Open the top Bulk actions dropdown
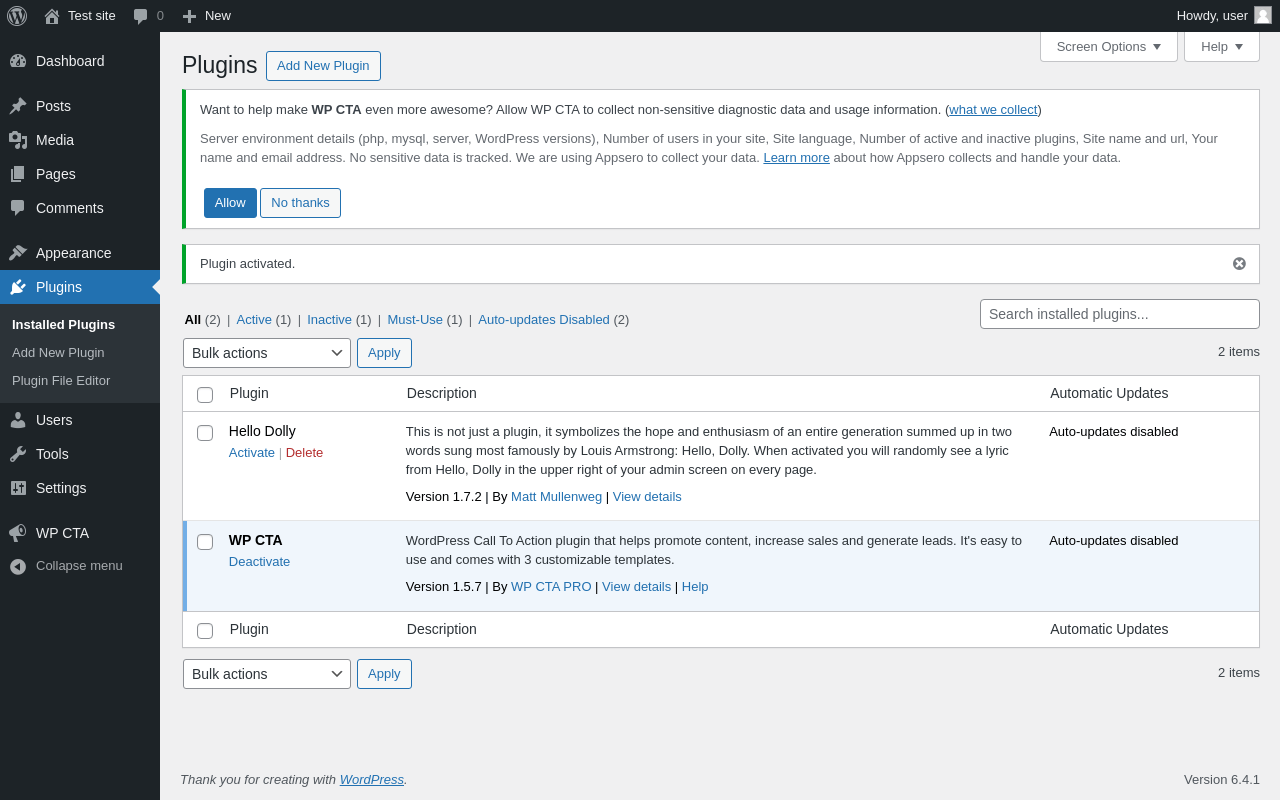 (266, 353)
